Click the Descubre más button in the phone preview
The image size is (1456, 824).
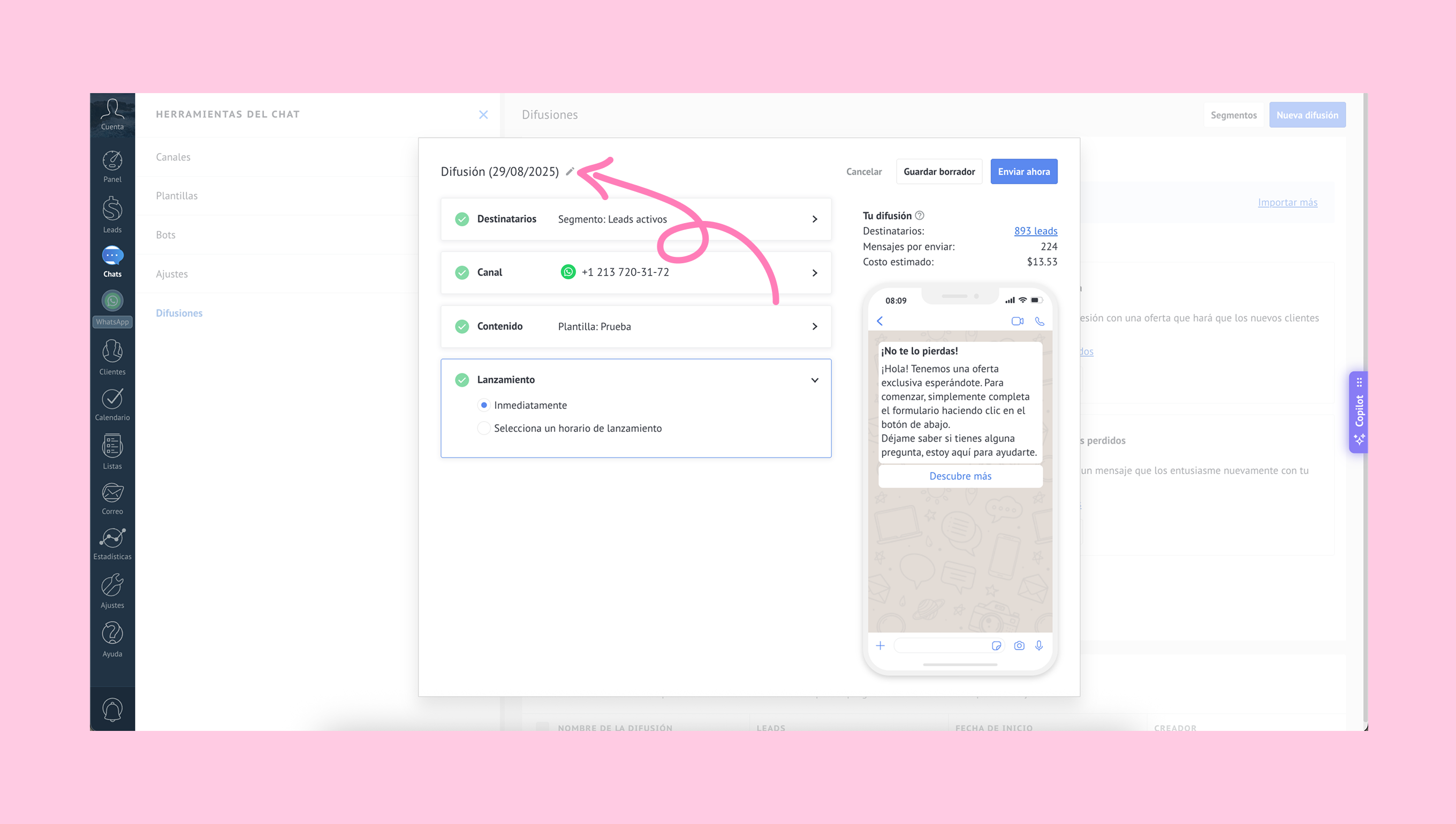pyautogui.click(x=960, y=476)
